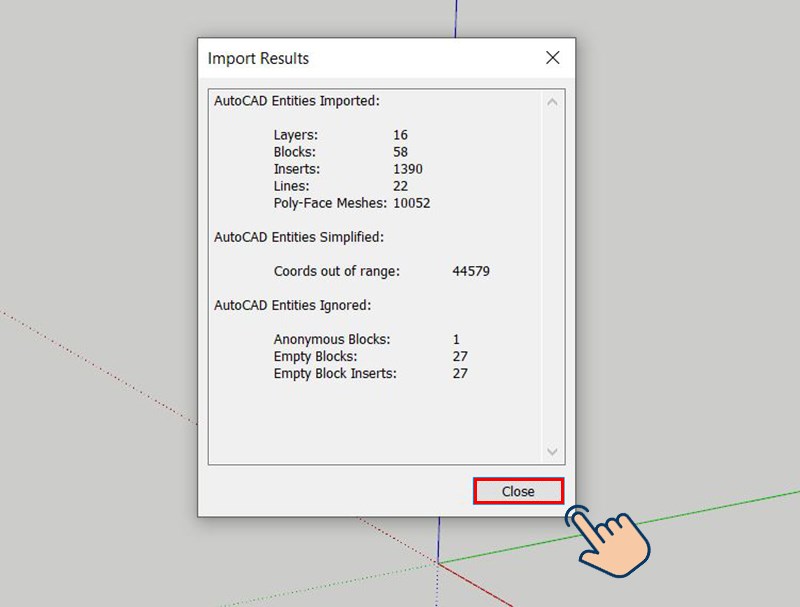Click the 'Poly-Face Meshes:' label
This screenshot has height=607, width=800.
330,203
